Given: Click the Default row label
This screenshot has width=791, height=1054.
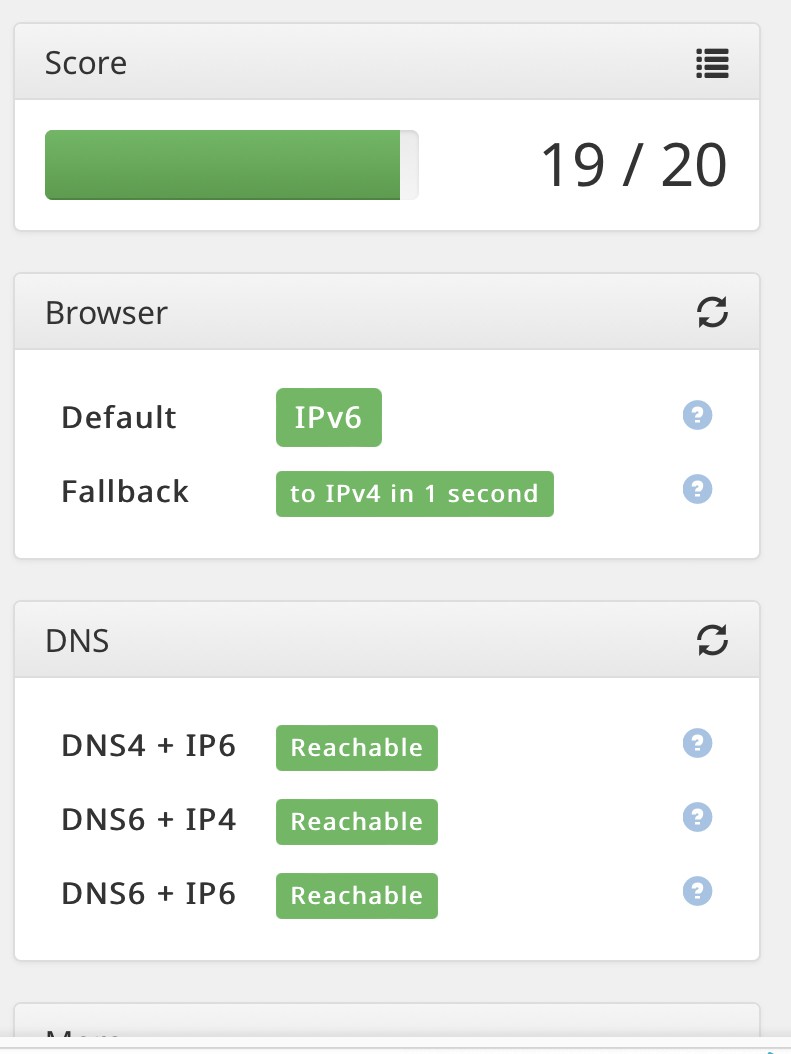Looking at the screenshot, I should pos(119,417).
